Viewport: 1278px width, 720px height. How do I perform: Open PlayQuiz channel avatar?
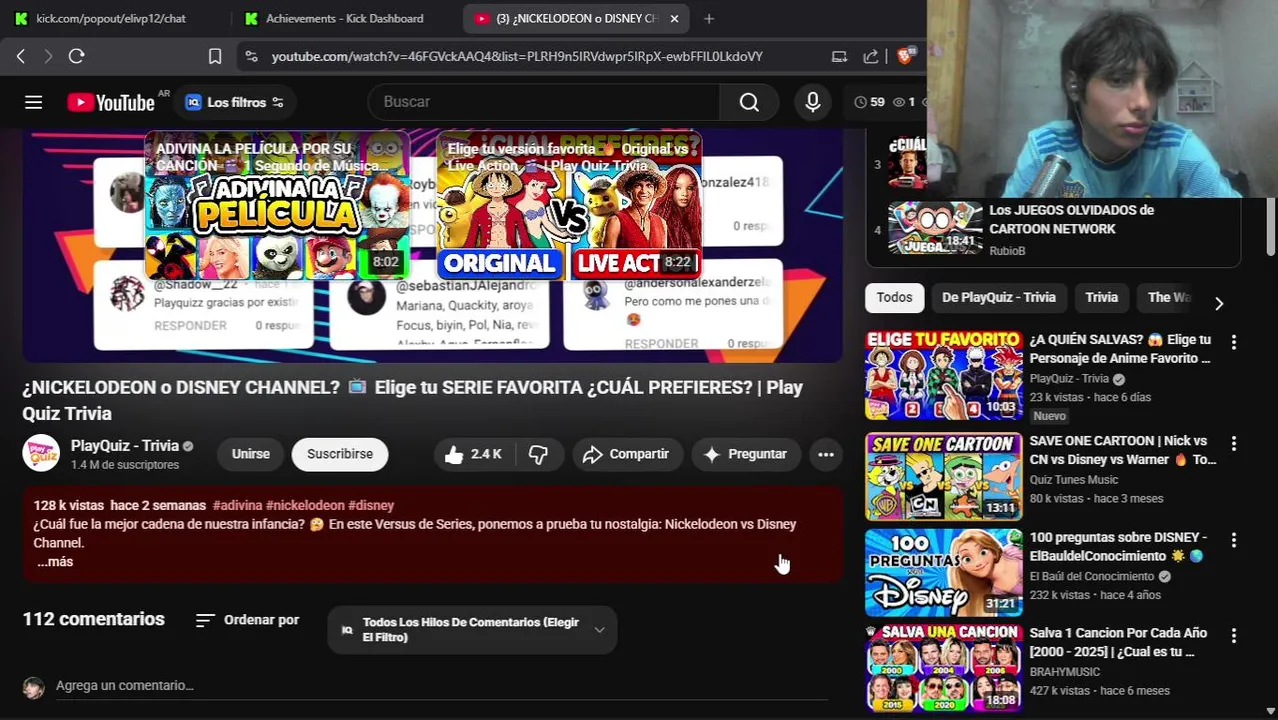coord(41,454)
